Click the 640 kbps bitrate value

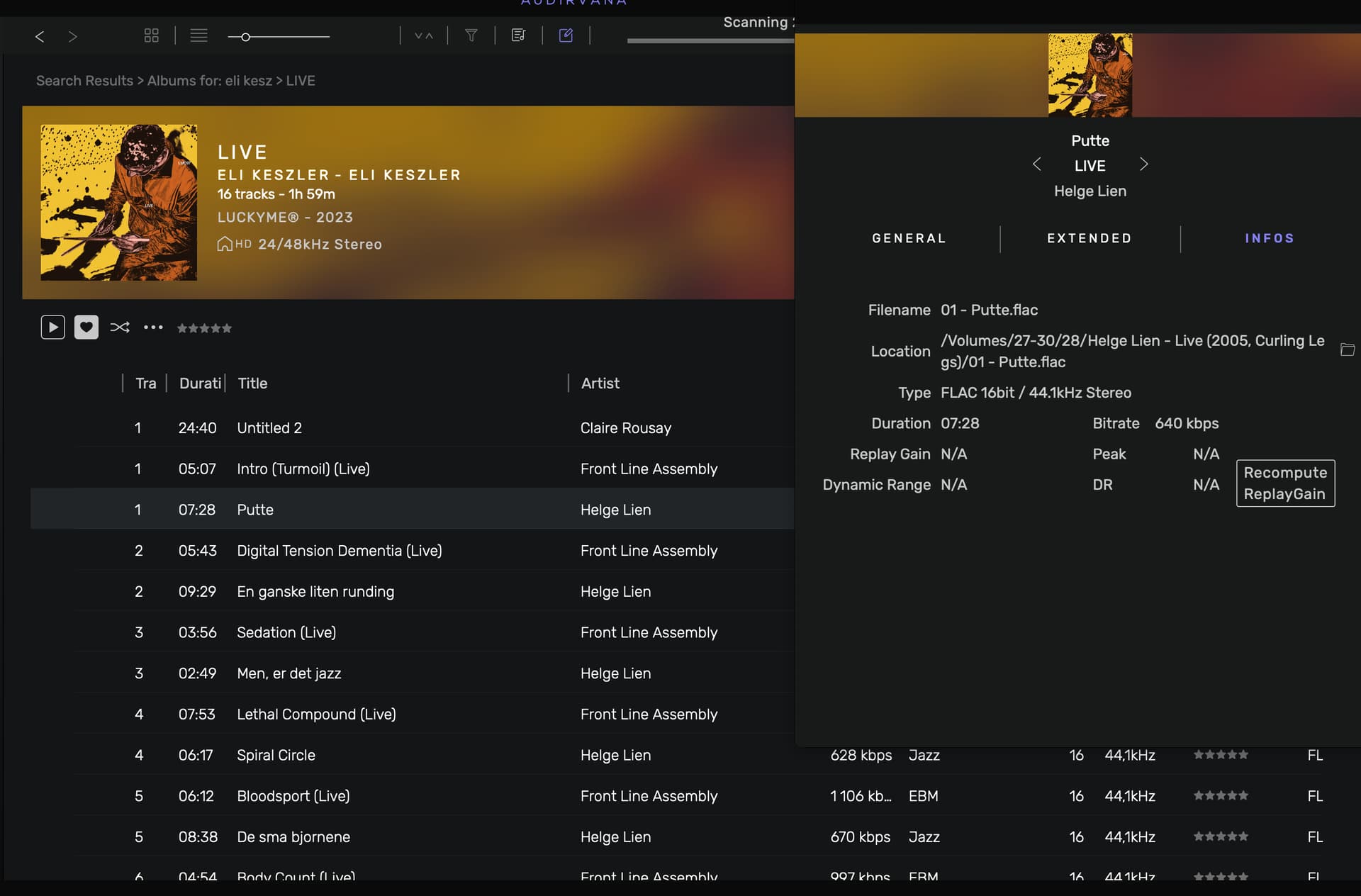click(x=1187, y=424)
